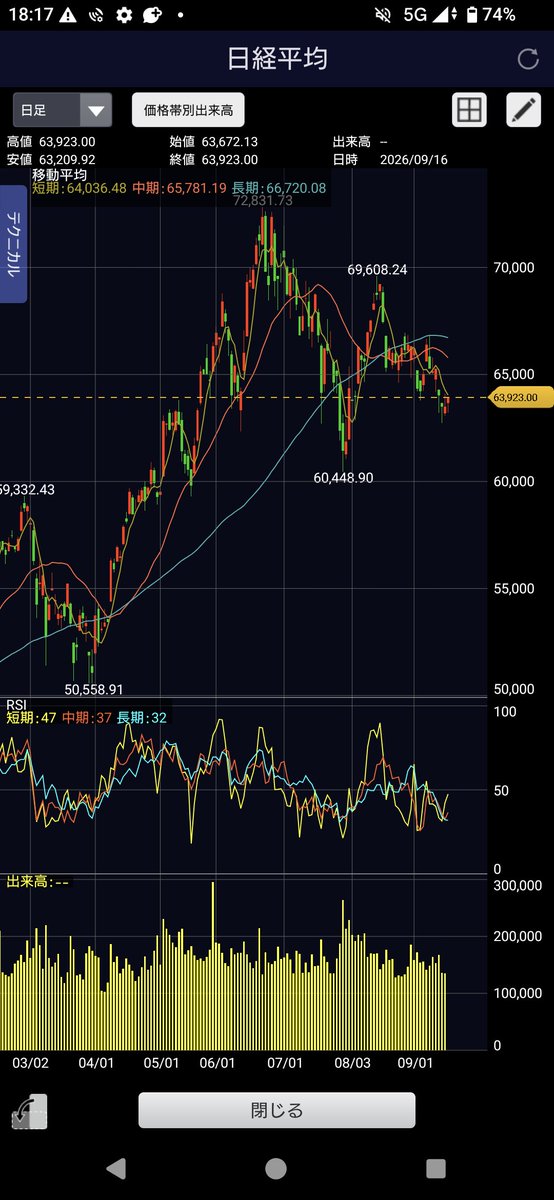Tap the RSI 長期:32 value

(x=143, y=718)
